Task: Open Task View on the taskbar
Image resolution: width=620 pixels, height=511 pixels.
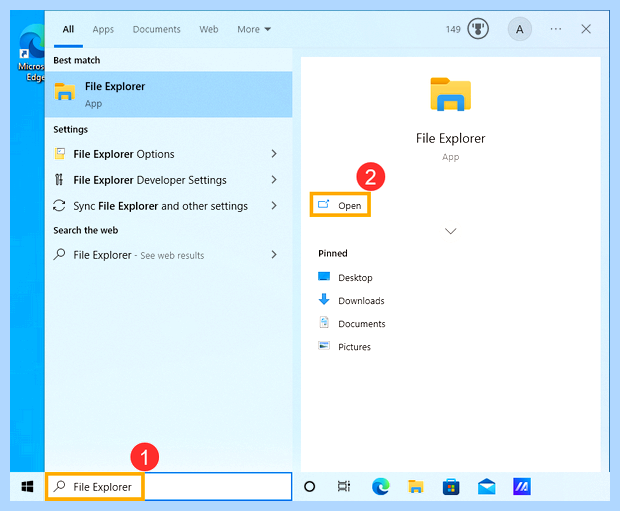Action: 344,486
